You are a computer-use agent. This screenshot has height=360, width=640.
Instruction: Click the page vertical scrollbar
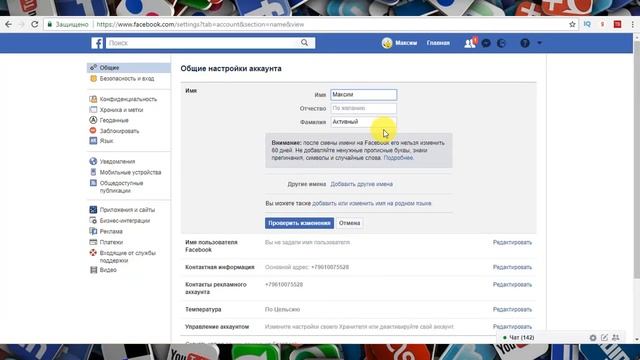click(x=636, y=159)
